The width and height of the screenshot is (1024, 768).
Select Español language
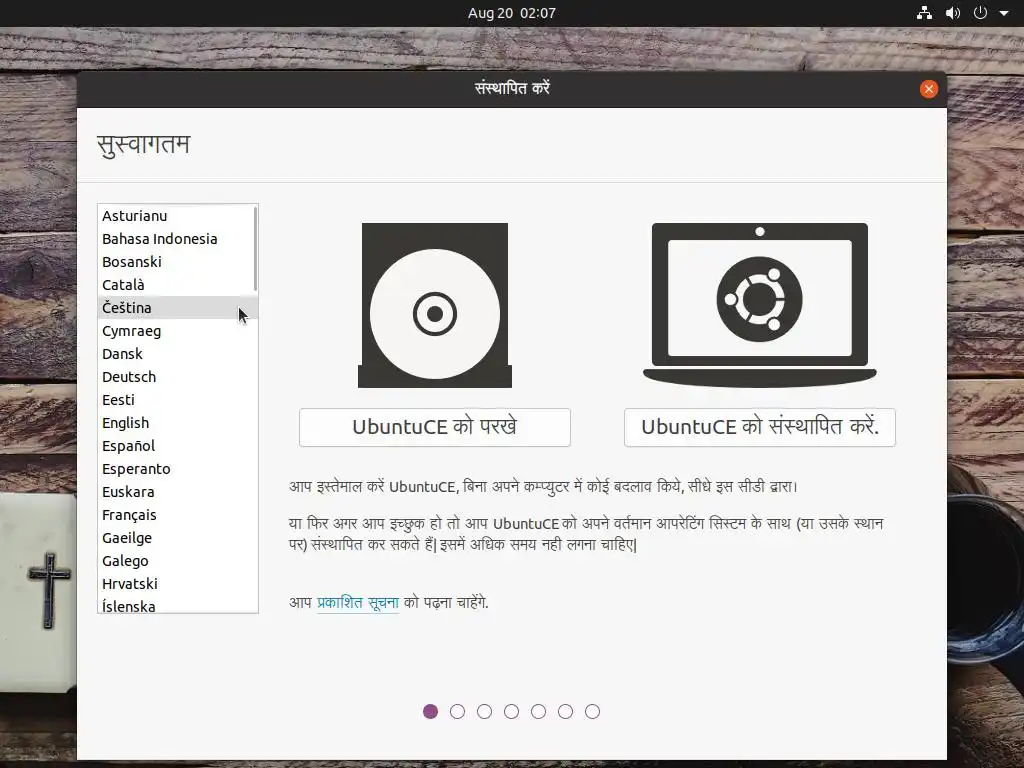click(x=178, y=446)
